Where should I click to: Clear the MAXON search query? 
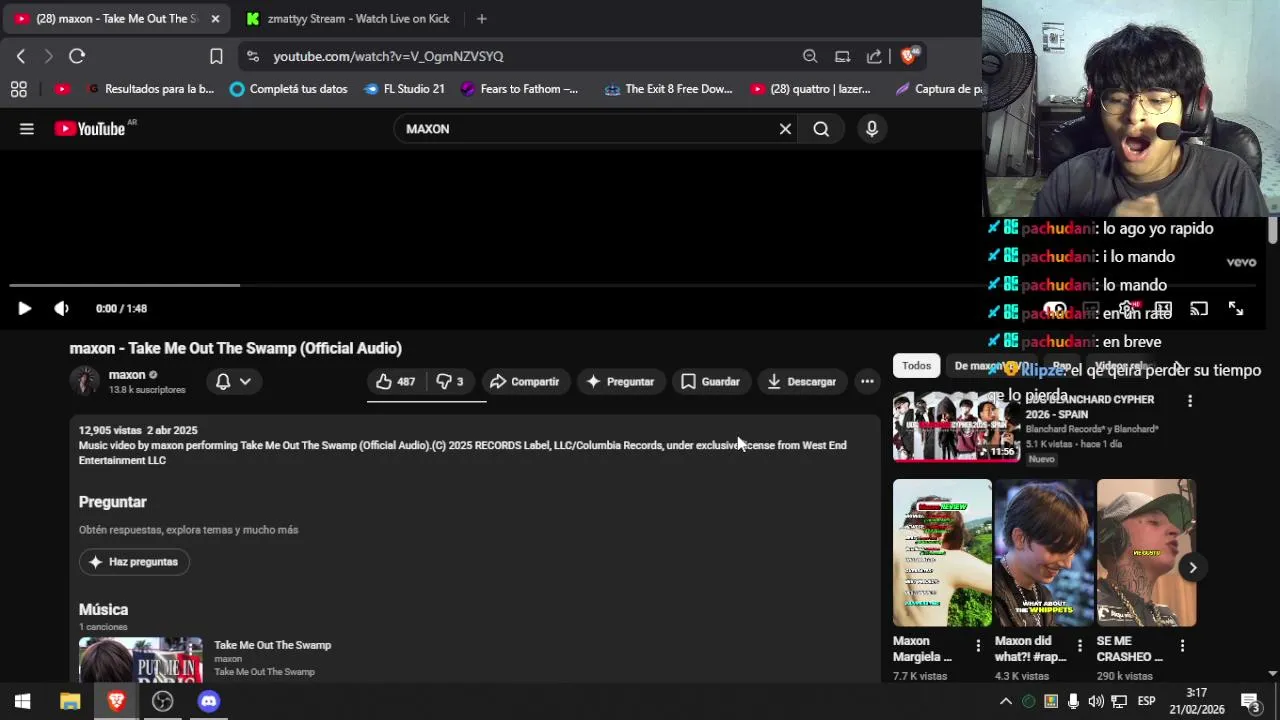click(785, 128)
